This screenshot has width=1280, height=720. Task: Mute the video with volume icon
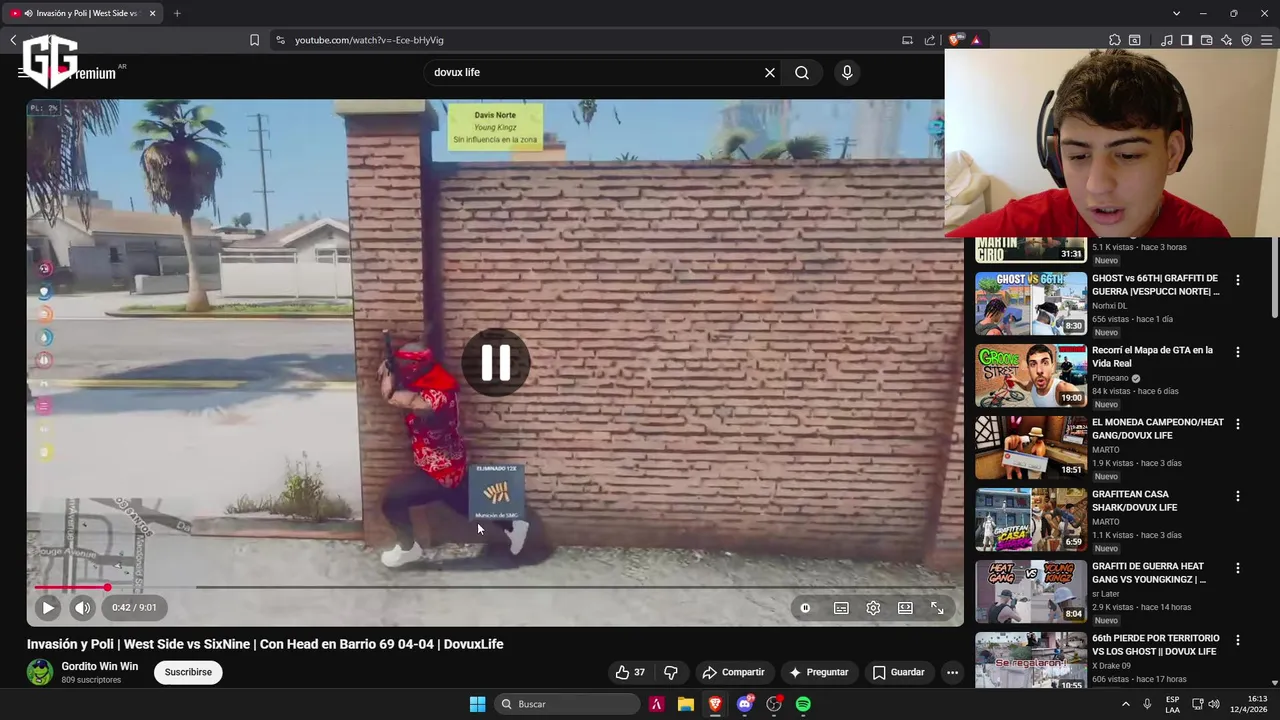[82, 607]
